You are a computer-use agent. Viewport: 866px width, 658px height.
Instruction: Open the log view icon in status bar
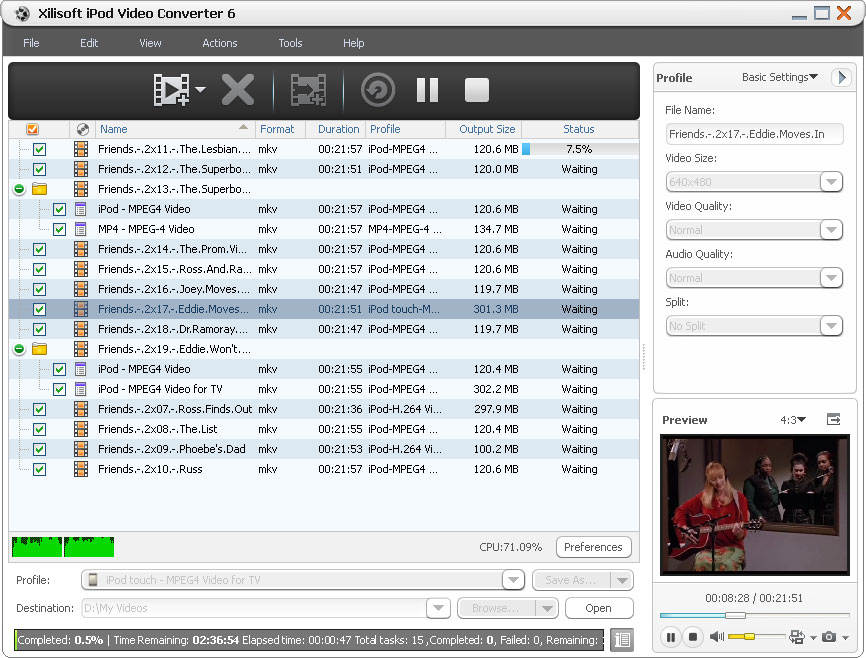pos(621,640)
